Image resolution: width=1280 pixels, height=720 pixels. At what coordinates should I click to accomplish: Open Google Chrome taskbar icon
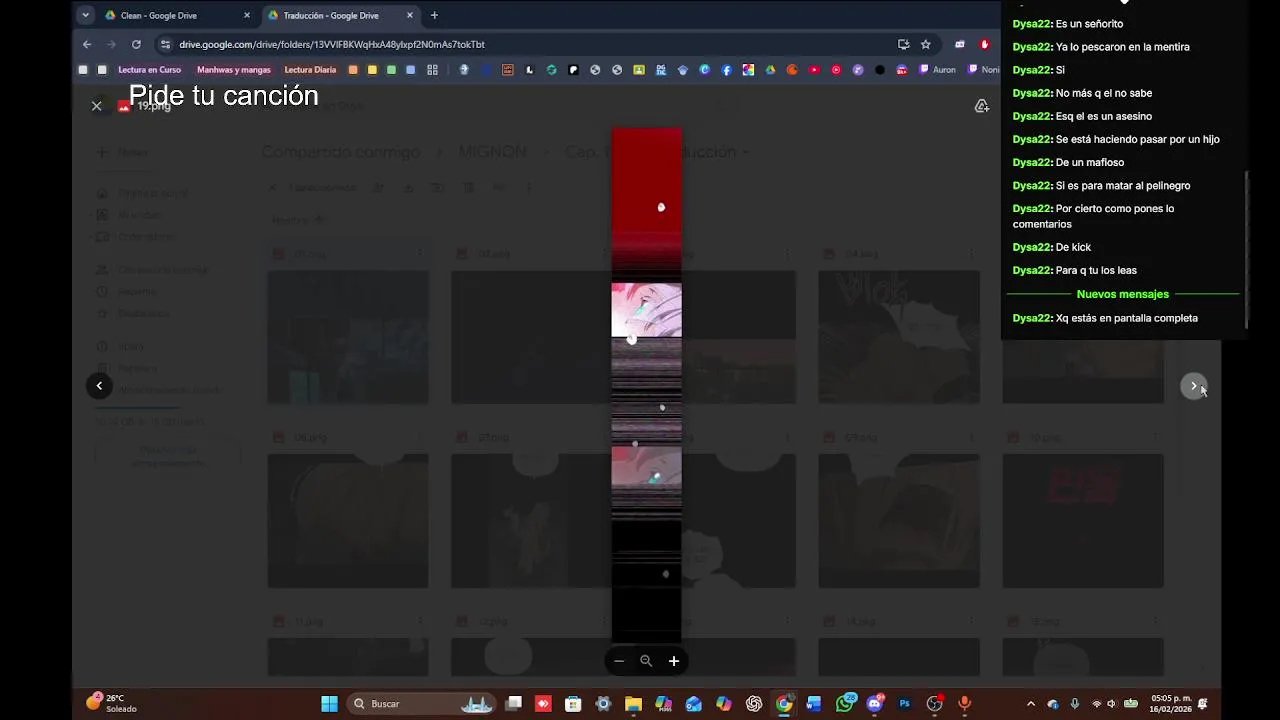click(x=784, y=704)
